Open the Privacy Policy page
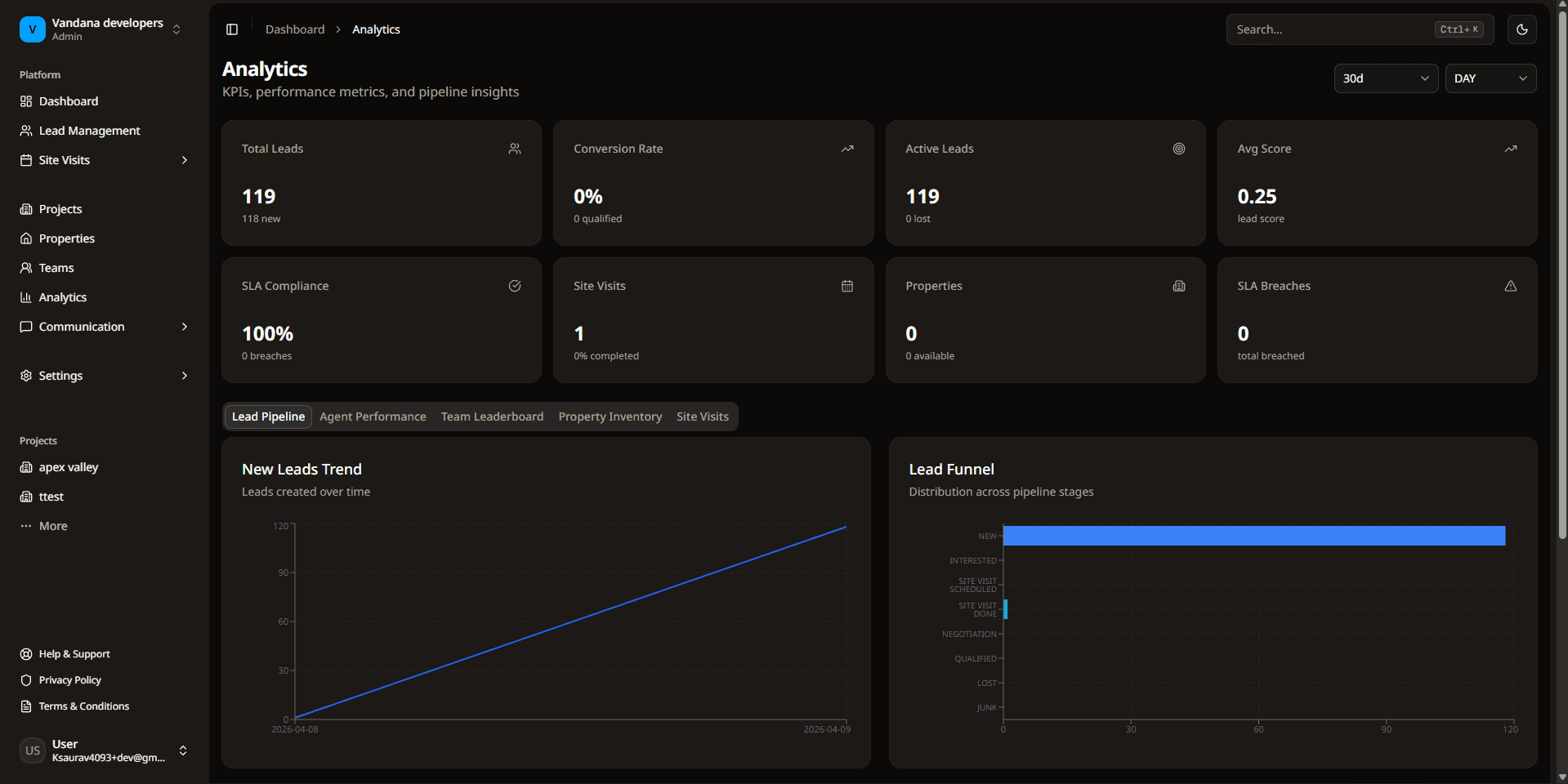Image resolution: width=1568 pixels, height=784 pixels. pyautogui.click(x=69, y=679)
